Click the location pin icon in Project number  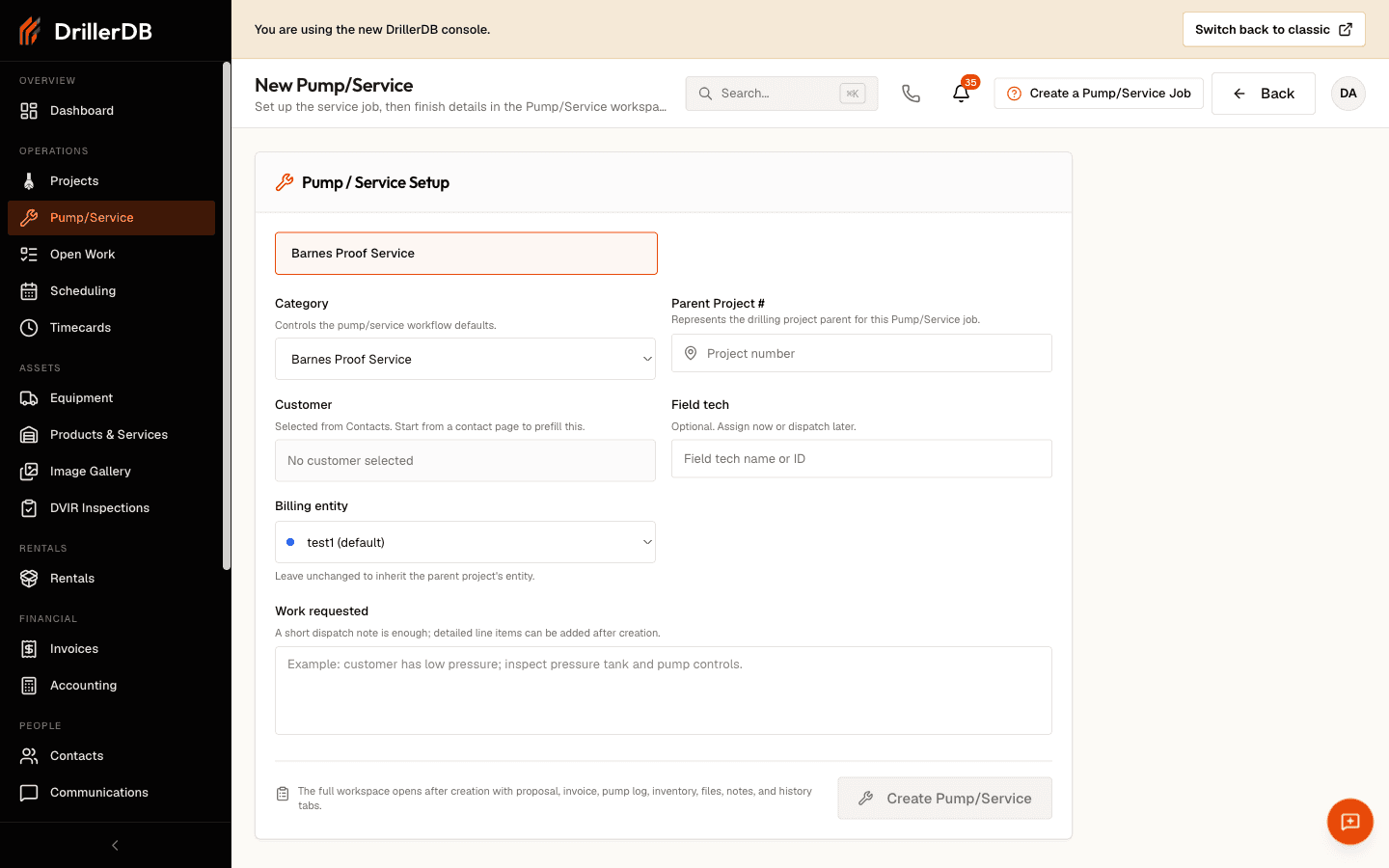(x=691, y=353)
